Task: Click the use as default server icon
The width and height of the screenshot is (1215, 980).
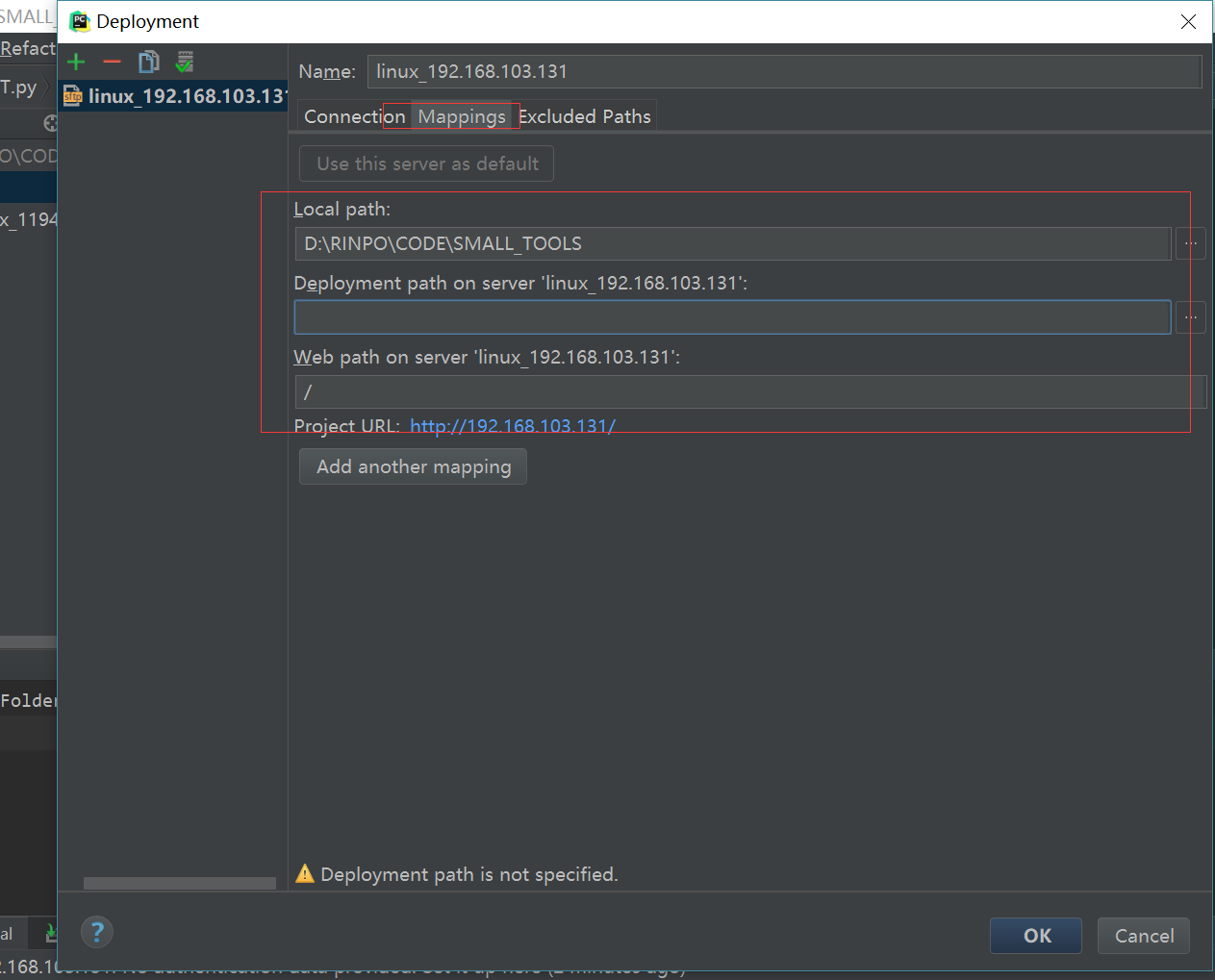Action: pyautogui.click(x=185, y=63)
